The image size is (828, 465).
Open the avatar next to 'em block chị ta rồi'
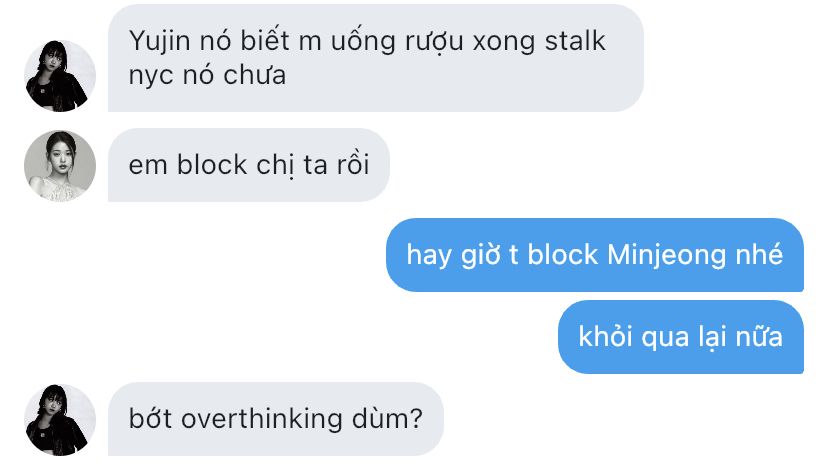tap(60, 166)
